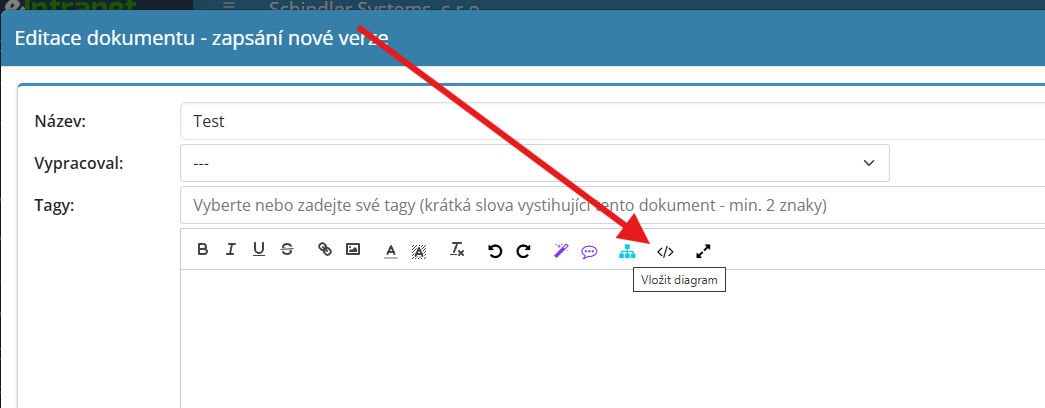The width and height of the screenshot is (1045, 408).
Task: Insert a hyperlink with the link icon
Action: pos(324,250)
